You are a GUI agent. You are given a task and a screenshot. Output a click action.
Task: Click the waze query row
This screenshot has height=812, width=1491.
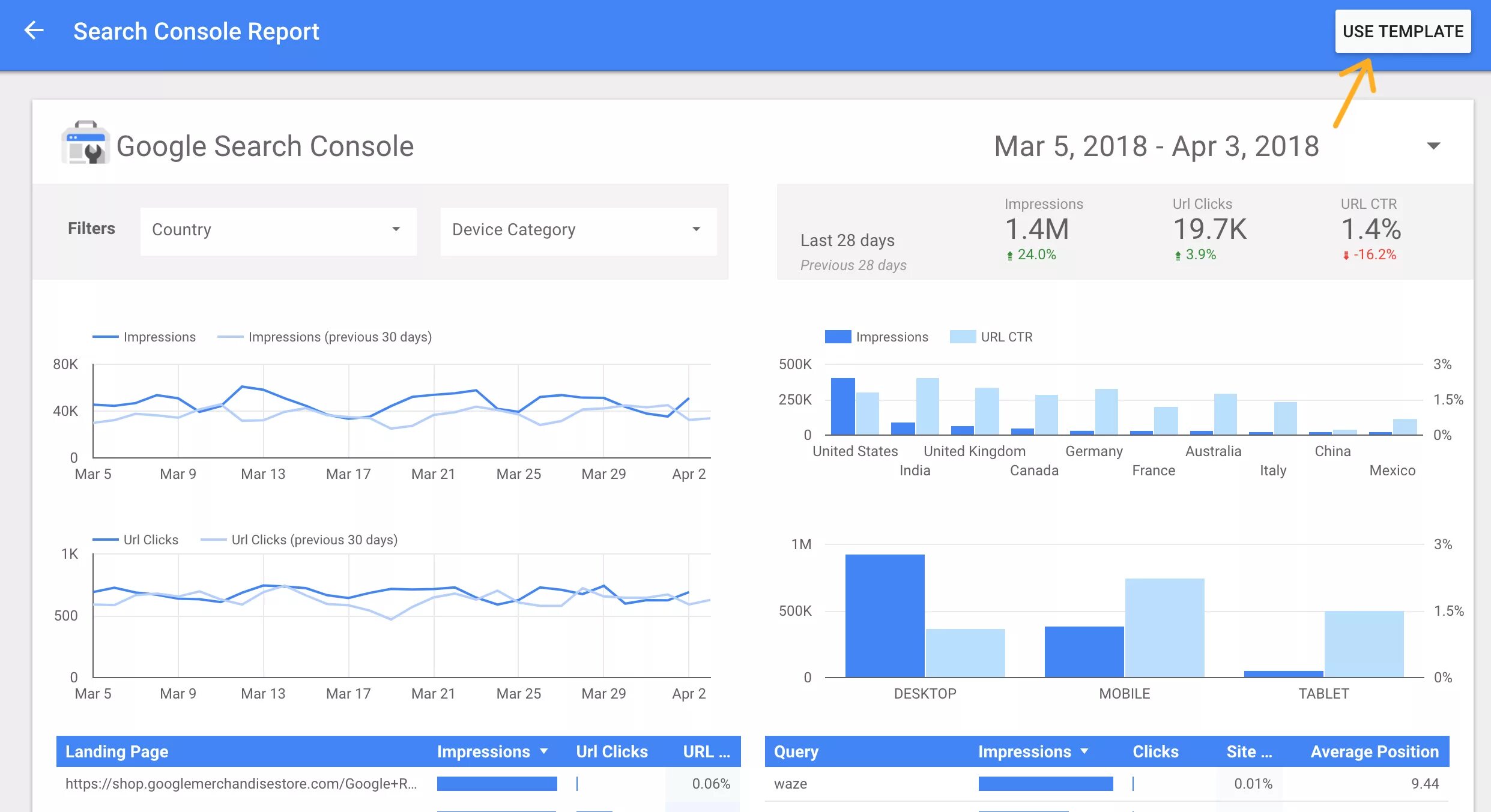(791, 784)
